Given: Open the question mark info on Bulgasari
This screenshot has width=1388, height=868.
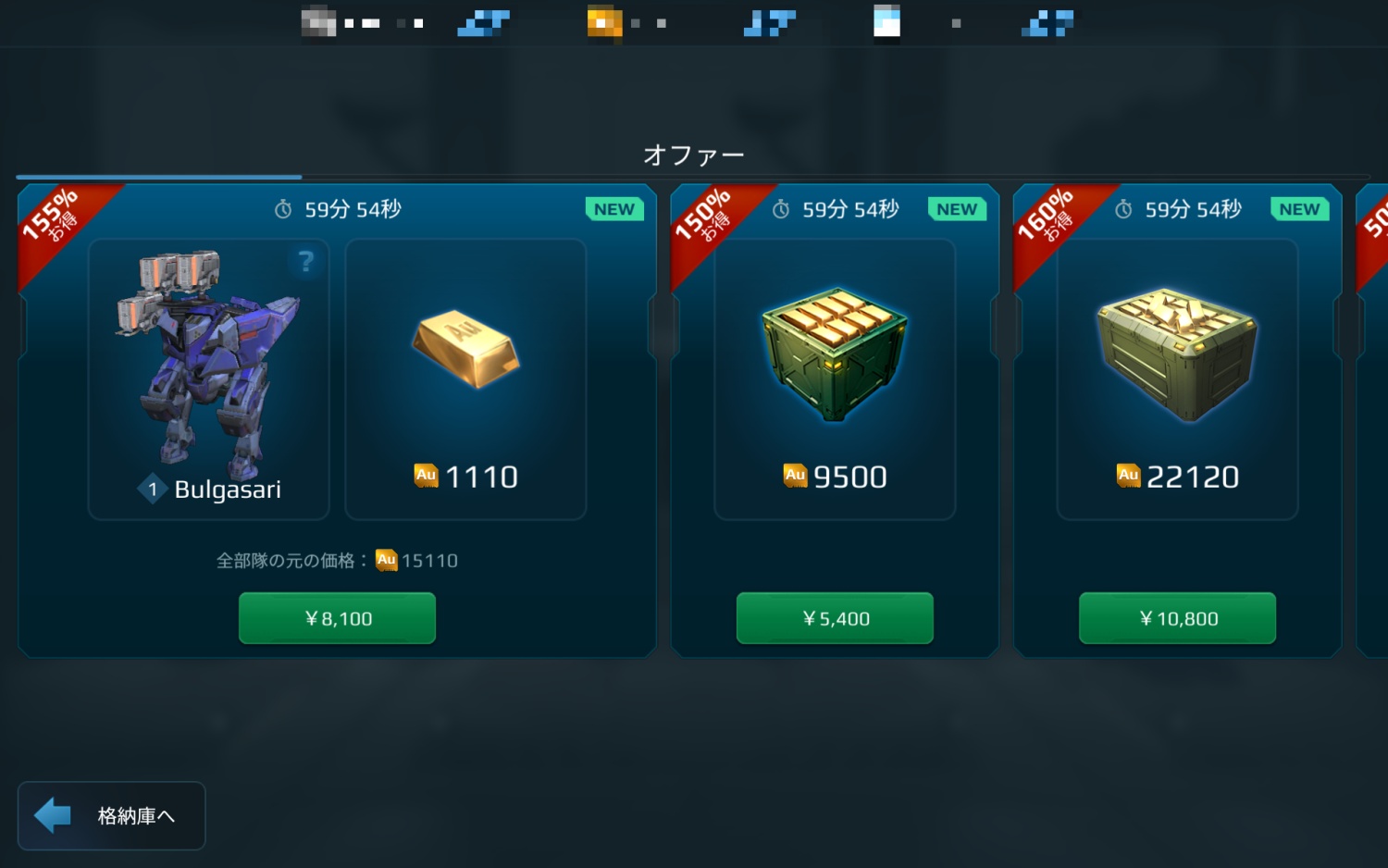Looking at the screenshot, I should coord(306,262).
